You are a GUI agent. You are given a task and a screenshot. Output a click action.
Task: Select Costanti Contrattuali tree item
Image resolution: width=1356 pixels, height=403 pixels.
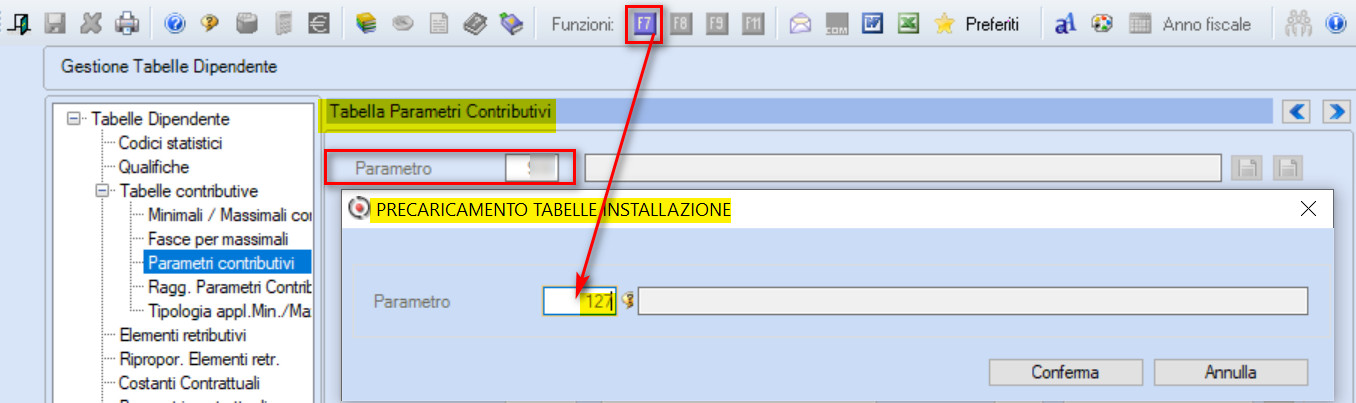[x=189, y=383]
